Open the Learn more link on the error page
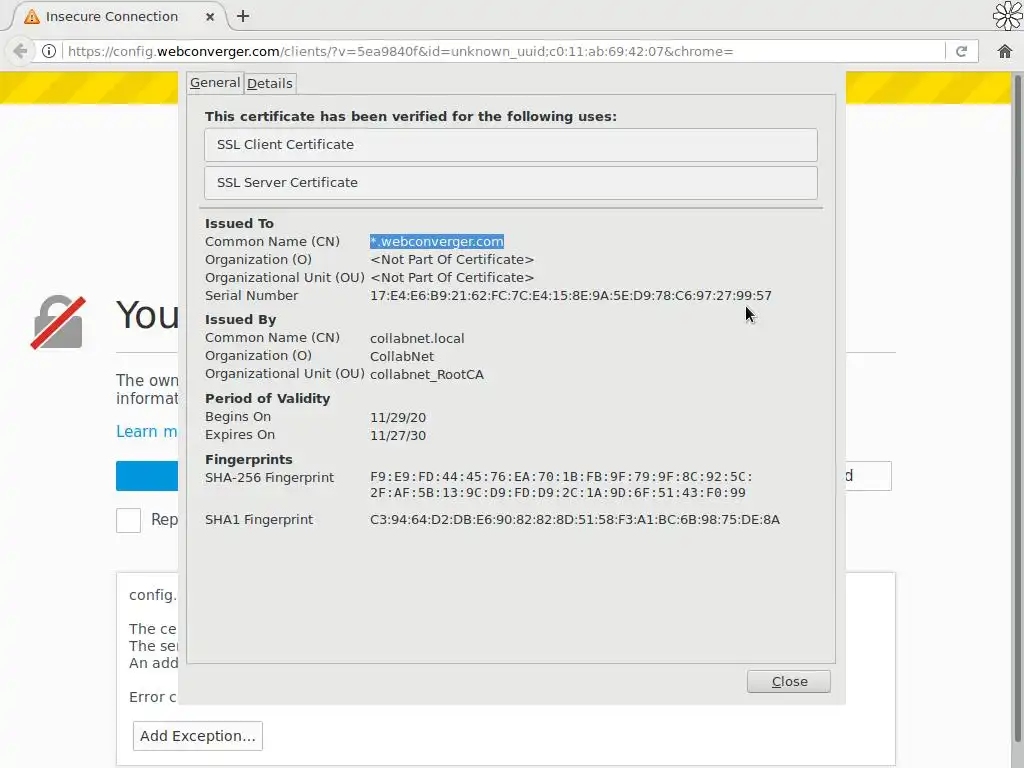 (x=146, y=432)
